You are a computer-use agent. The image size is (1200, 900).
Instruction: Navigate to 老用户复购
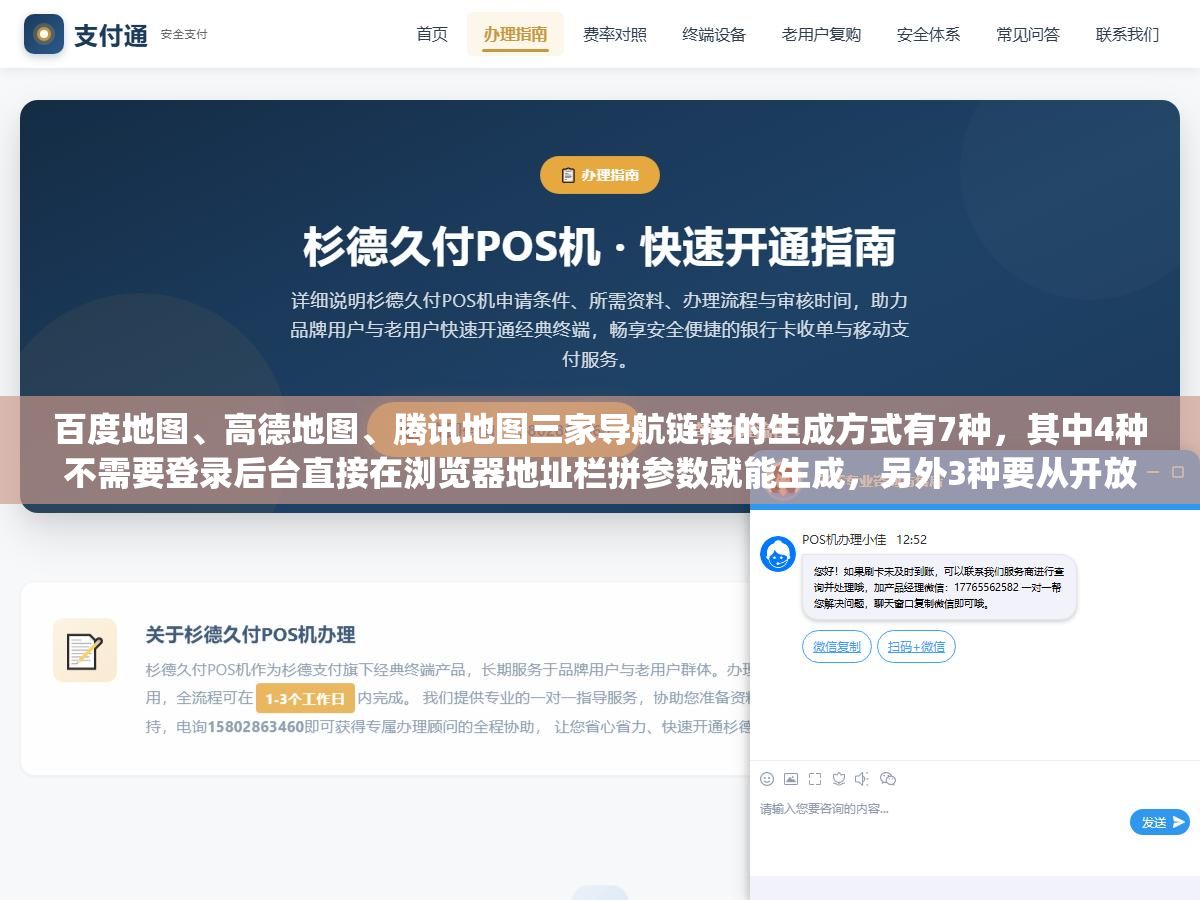821,34
